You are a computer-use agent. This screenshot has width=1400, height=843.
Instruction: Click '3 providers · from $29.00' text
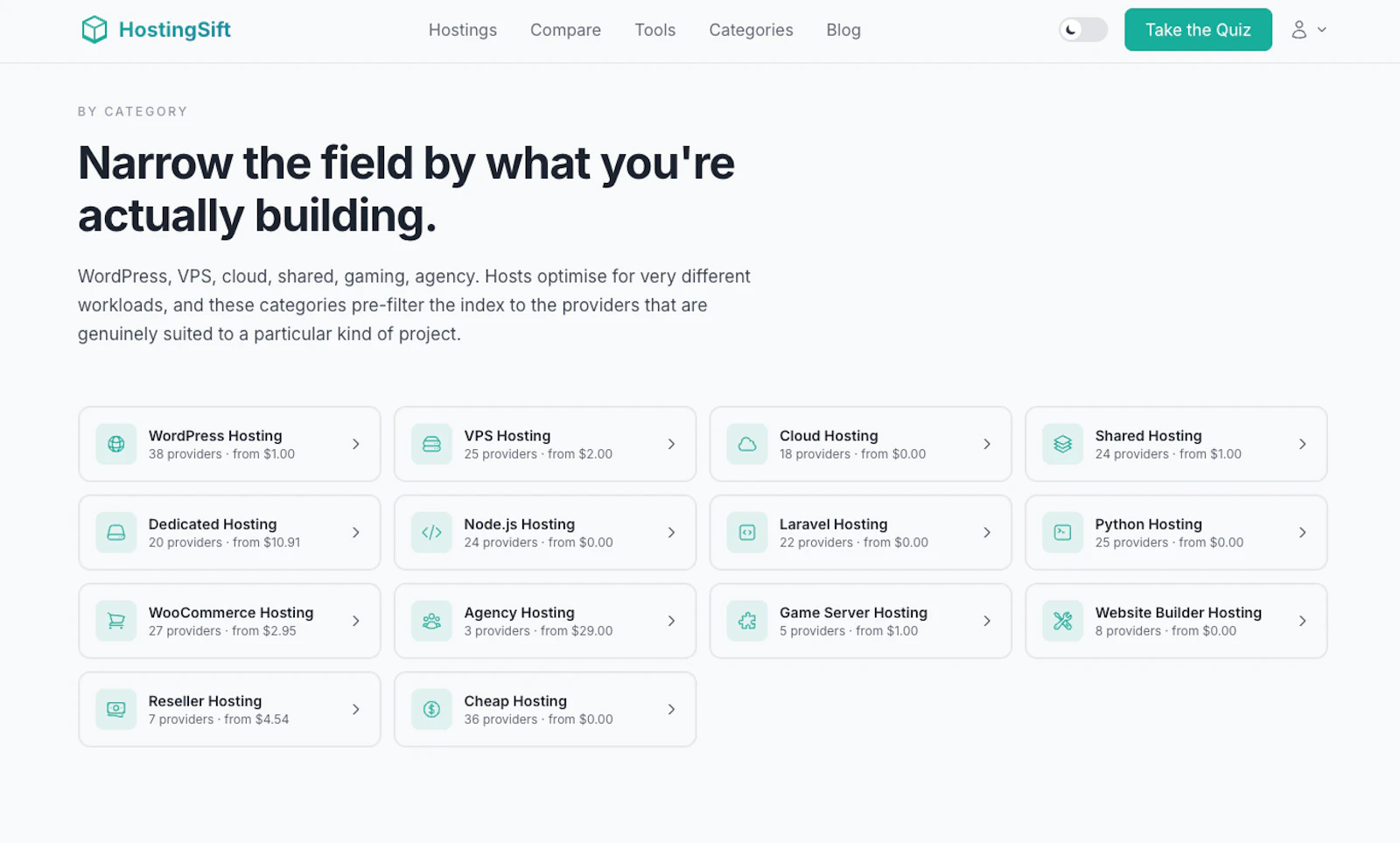538,630
